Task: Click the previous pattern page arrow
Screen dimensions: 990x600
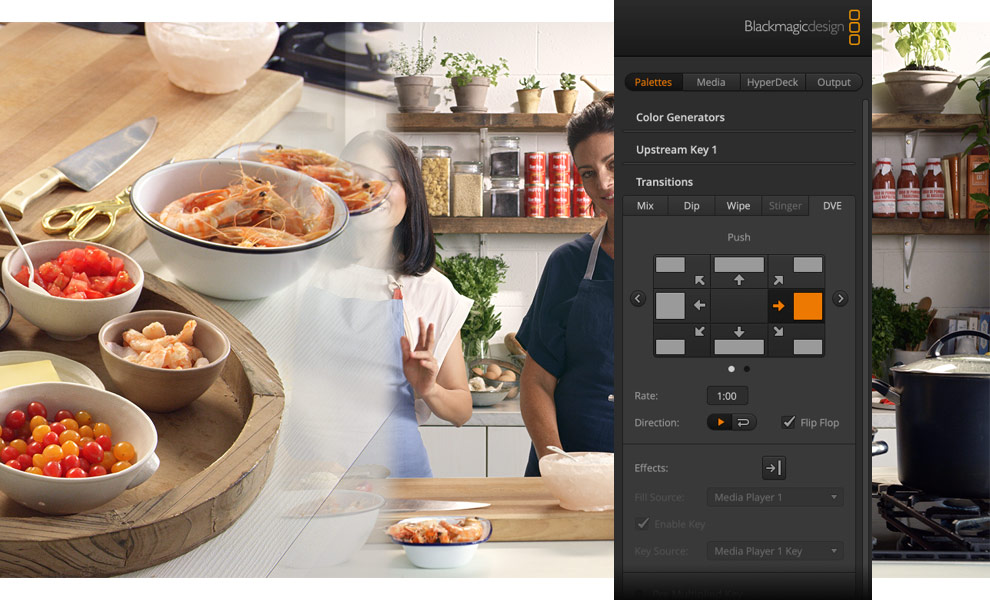Action: pos(638,298)
